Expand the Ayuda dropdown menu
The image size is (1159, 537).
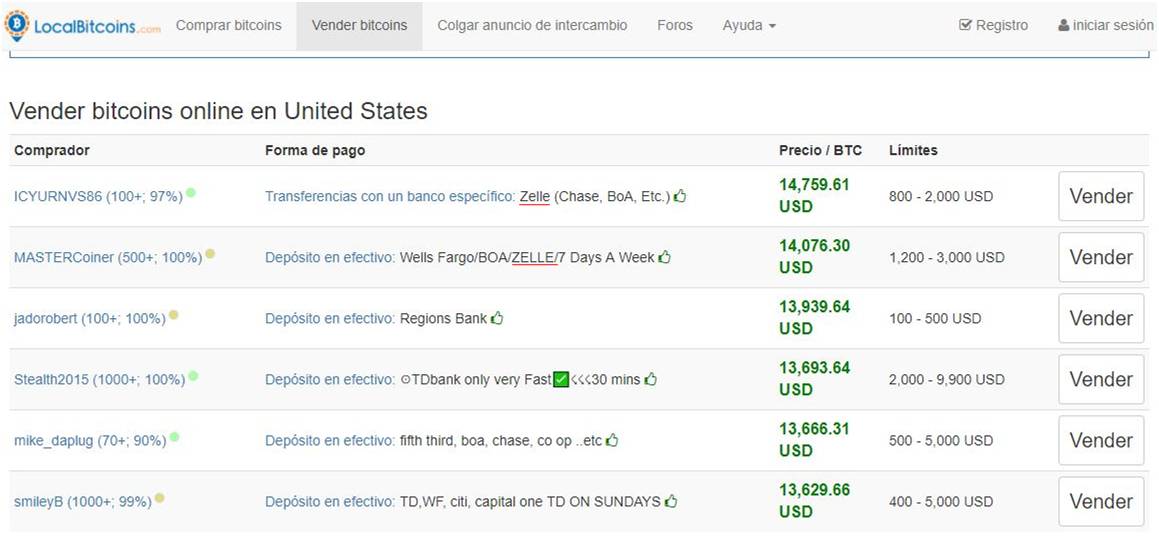749,26
